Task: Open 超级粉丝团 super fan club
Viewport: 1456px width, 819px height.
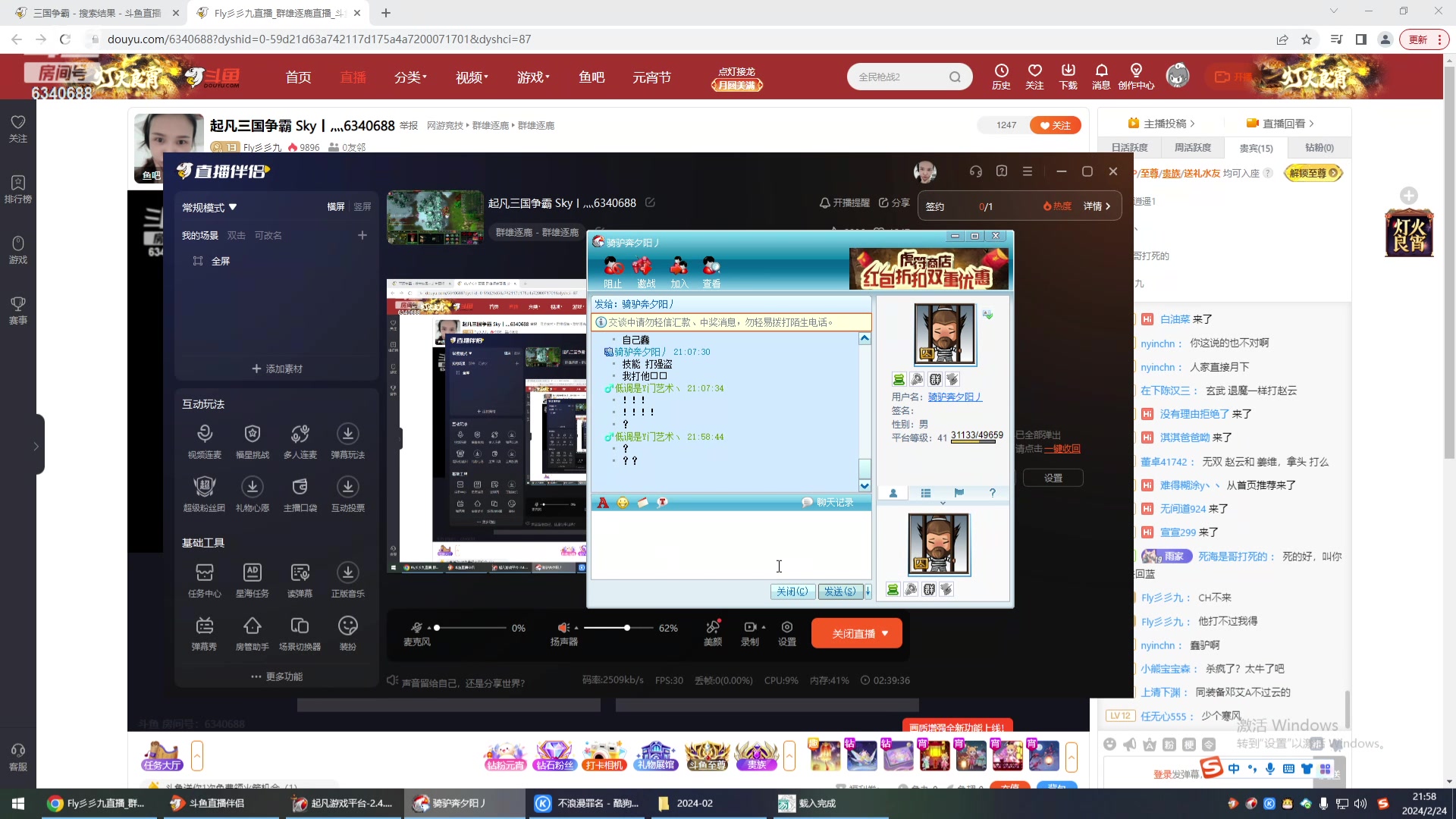Action: [x=205, y=494]
